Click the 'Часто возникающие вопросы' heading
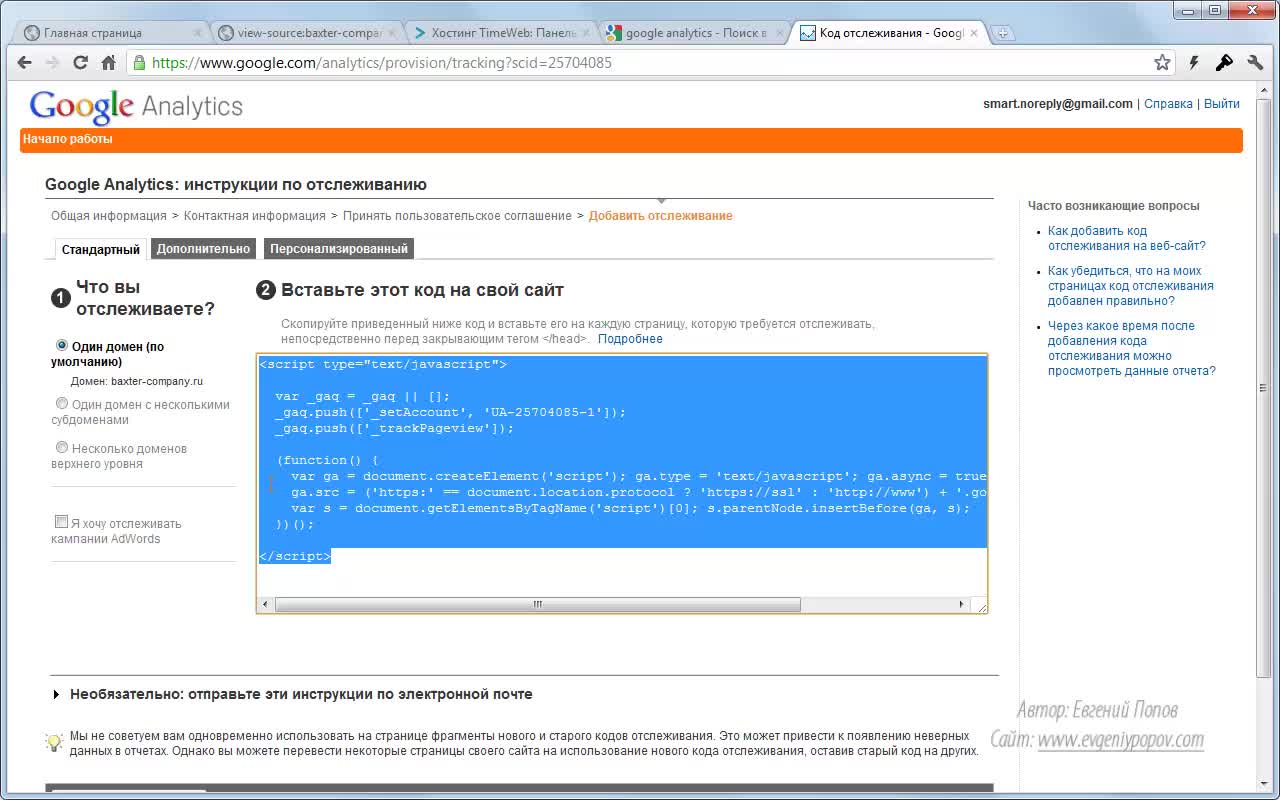The height and width of the screenshot is (800, 1280). pyautogui.click(x=1114, y=206)
